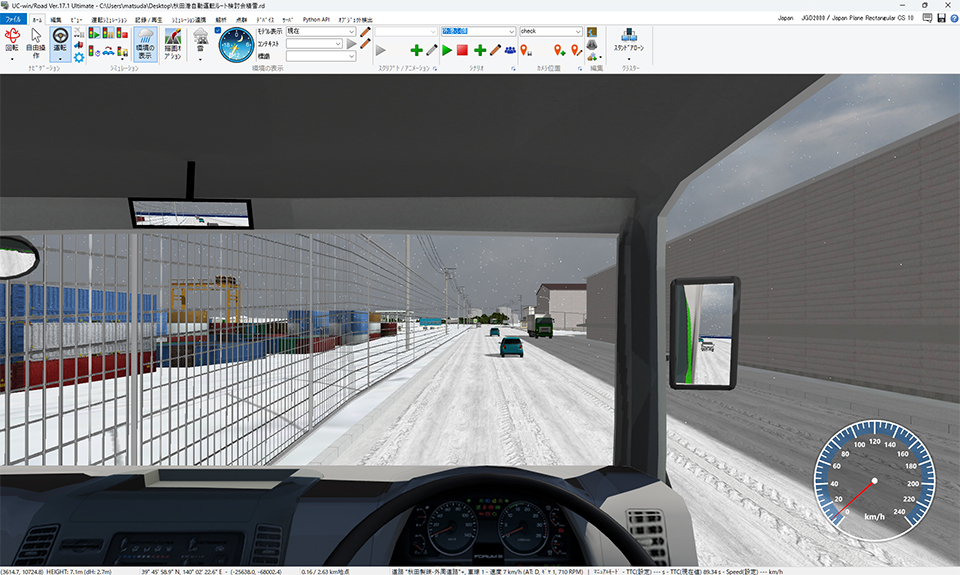Edit model display with top pencil icon

click(365, 31)
